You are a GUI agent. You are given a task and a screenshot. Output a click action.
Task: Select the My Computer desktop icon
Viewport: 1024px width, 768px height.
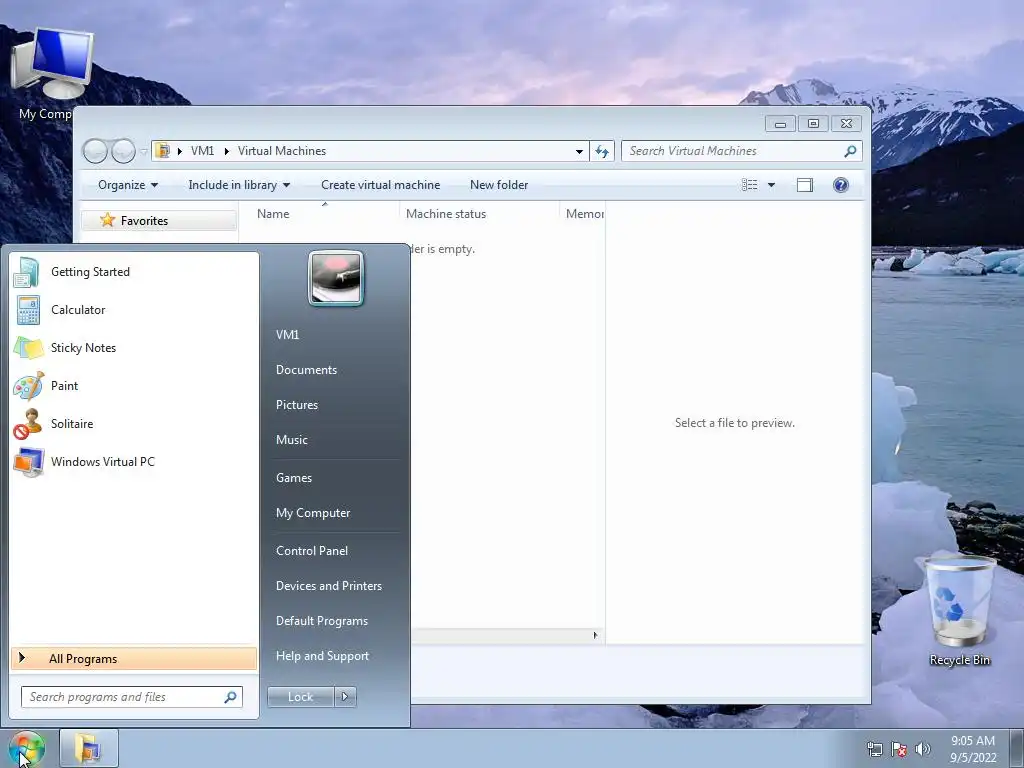tap(47, 74)
